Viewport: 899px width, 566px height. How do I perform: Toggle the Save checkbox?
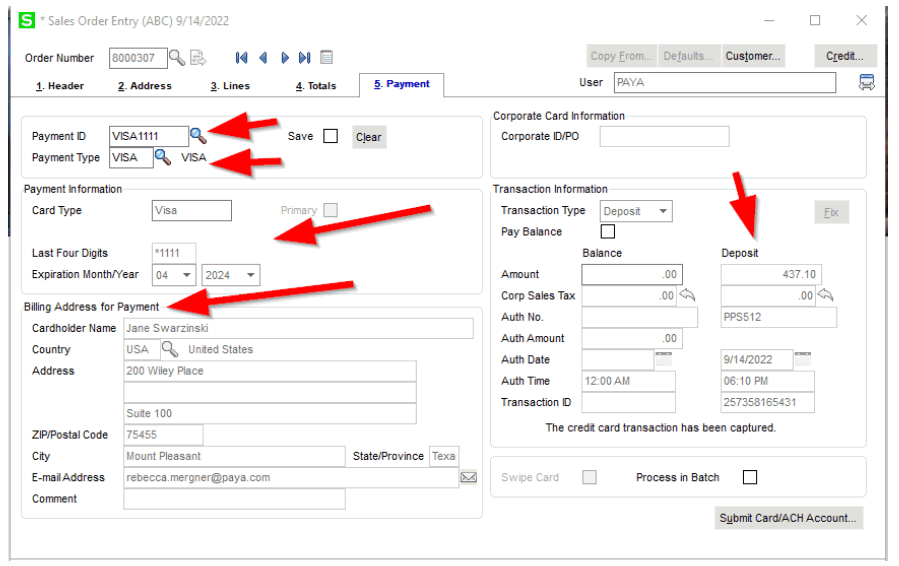pos(330,136)
